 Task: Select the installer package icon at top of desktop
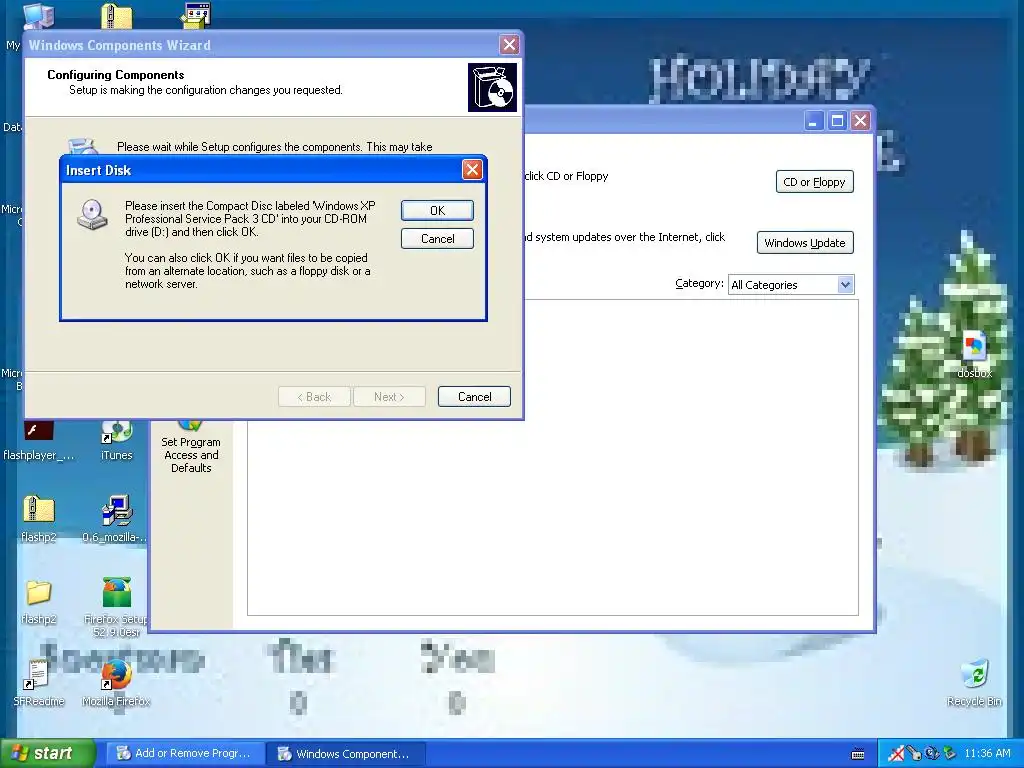point(195,16)
